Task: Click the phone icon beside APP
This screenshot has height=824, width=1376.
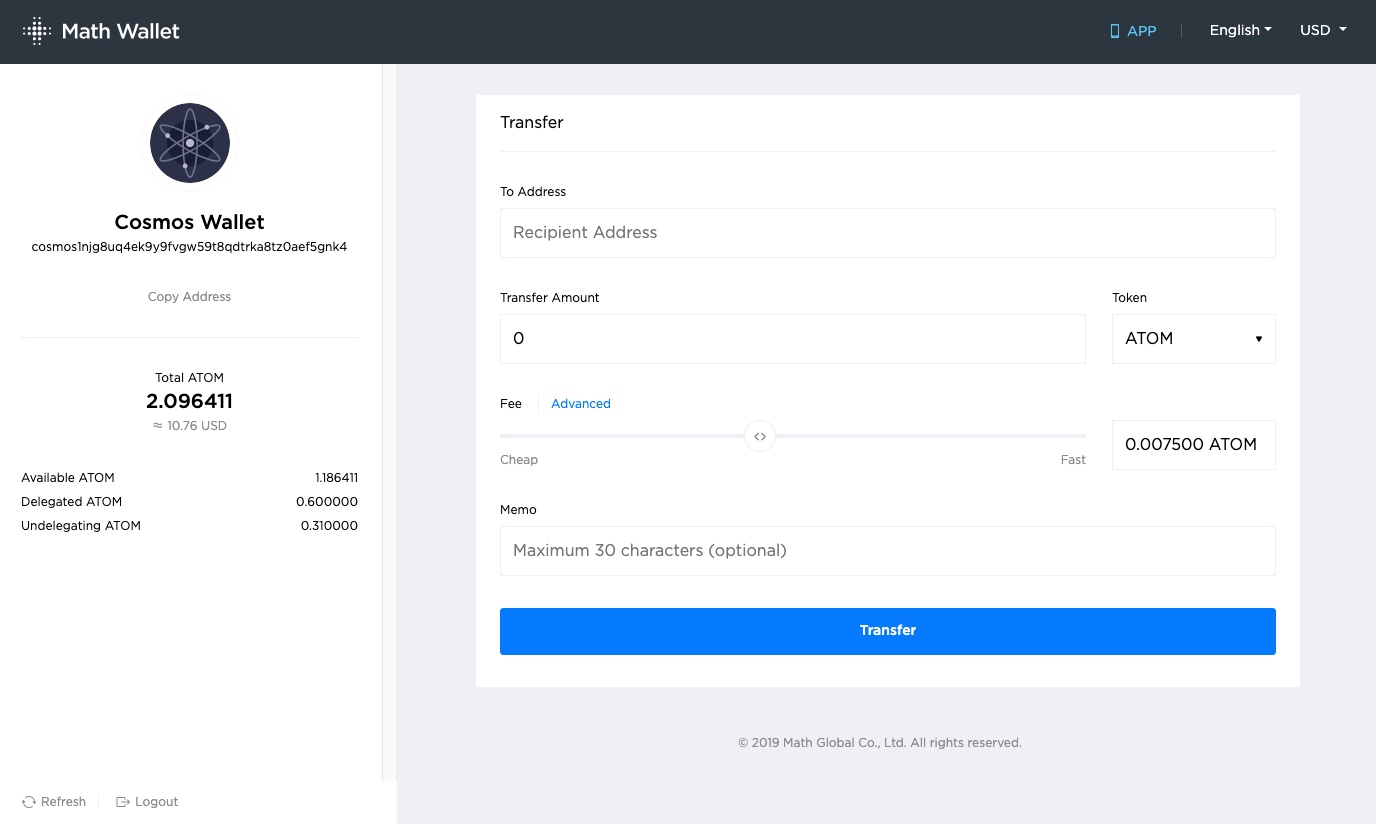Action: click(x=1115, y=31)
